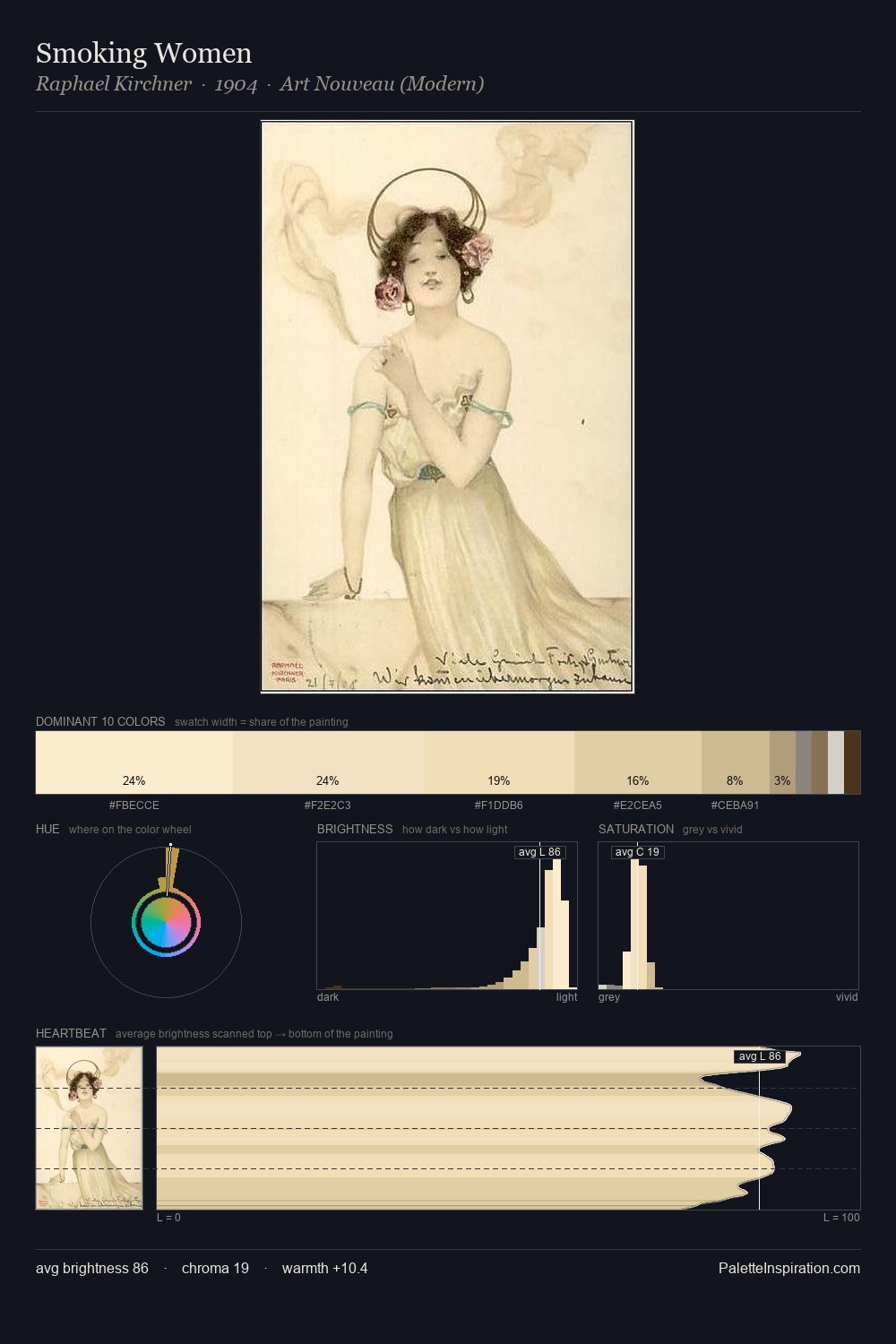Click the 24% #F2E2C3 color swatch
The height and width of the screenshot is (1344, 896).
328,762
